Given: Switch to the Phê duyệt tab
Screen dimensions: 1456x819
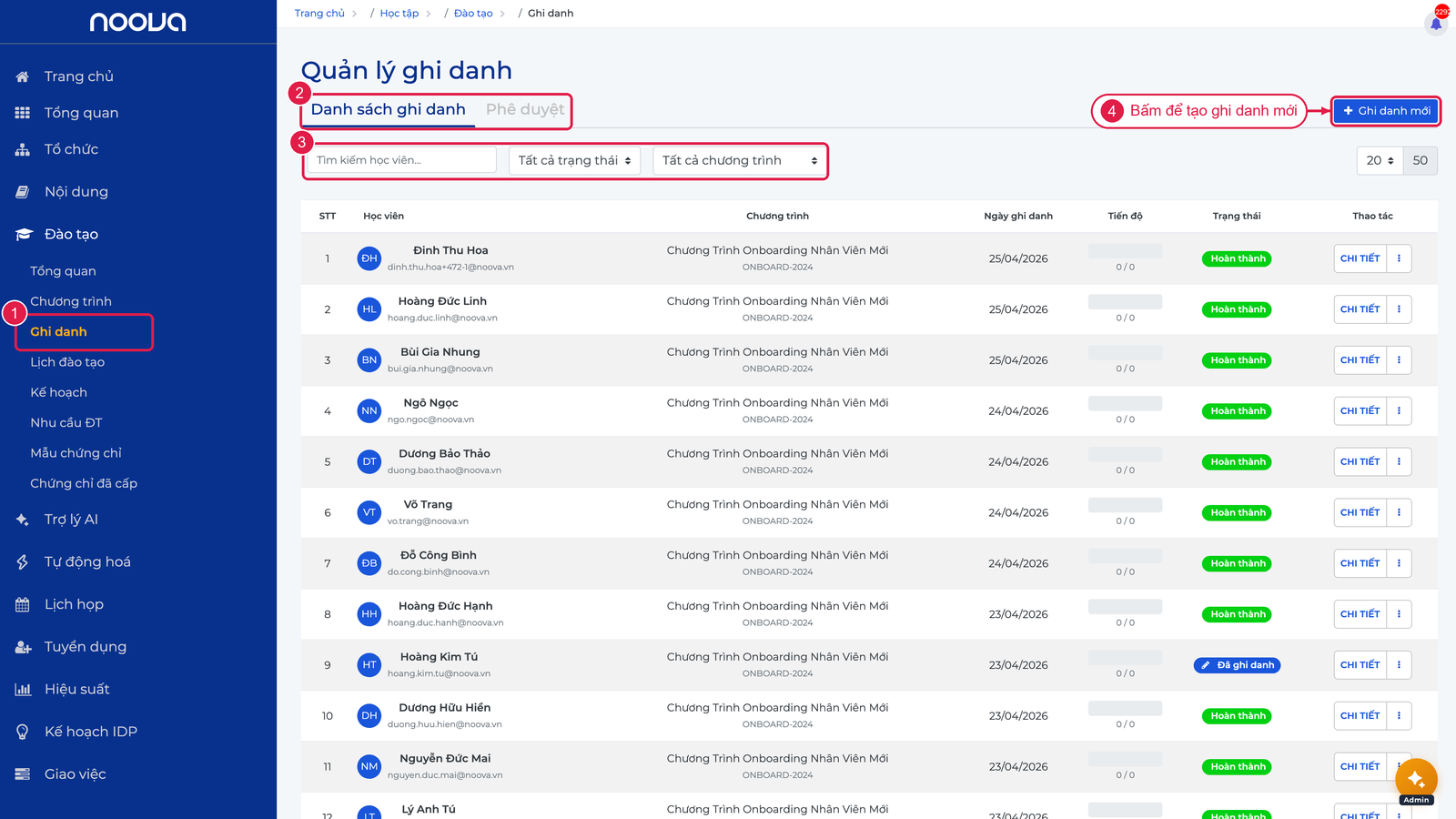Looking at the screenshot, I should click(x=525, y=109).
